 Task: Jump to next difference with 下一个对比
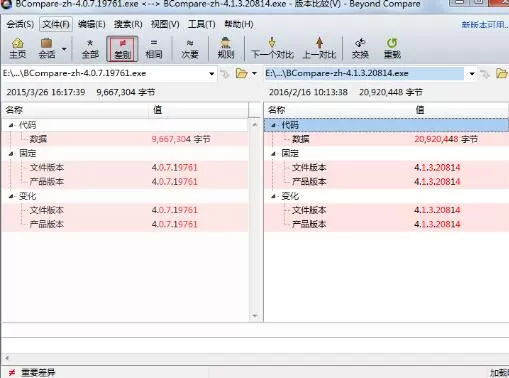tap(272, 49)
